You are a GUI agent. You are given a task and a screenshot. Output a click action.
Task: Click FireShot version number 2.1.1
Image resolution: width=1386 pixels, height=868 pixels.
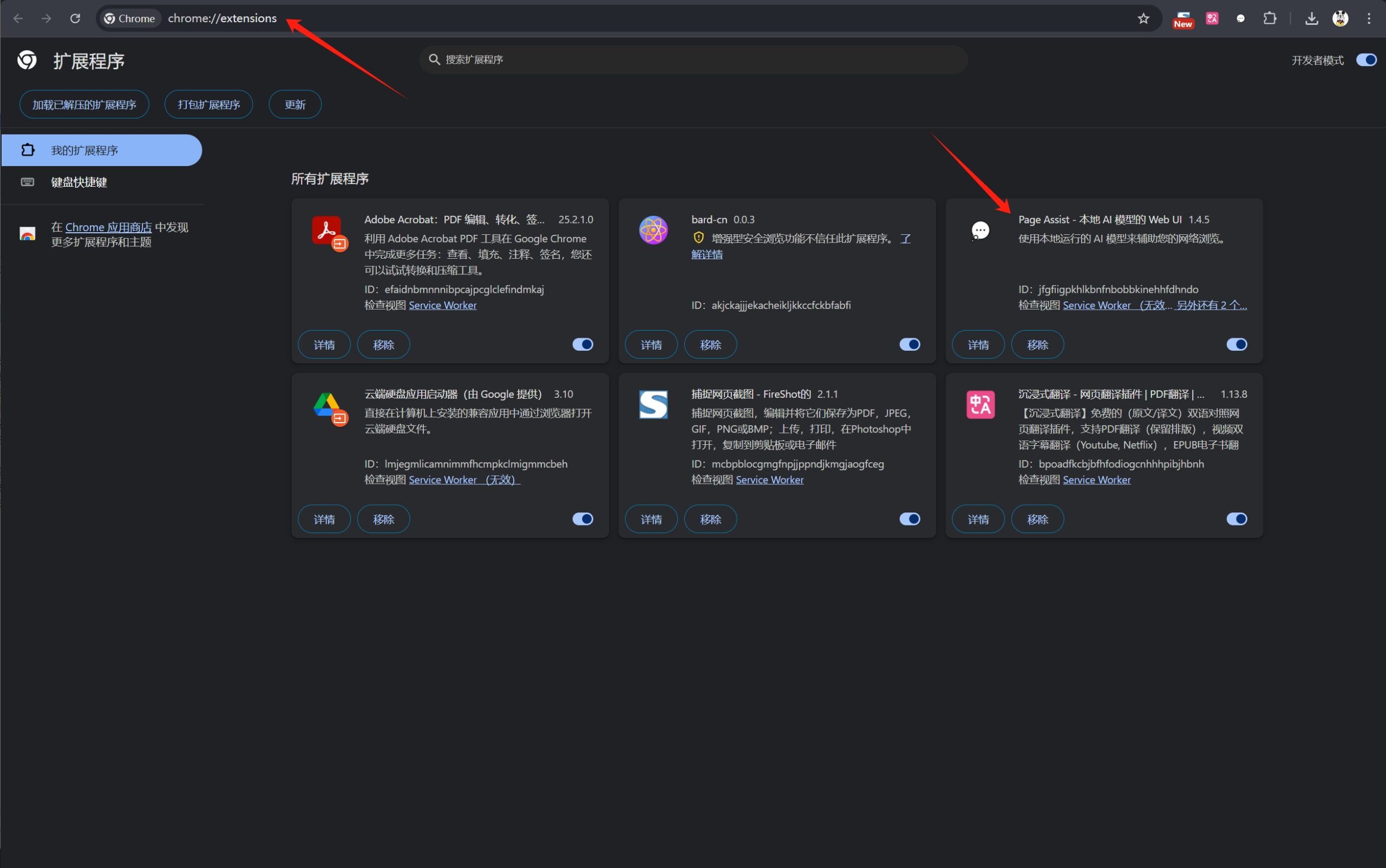827,394
